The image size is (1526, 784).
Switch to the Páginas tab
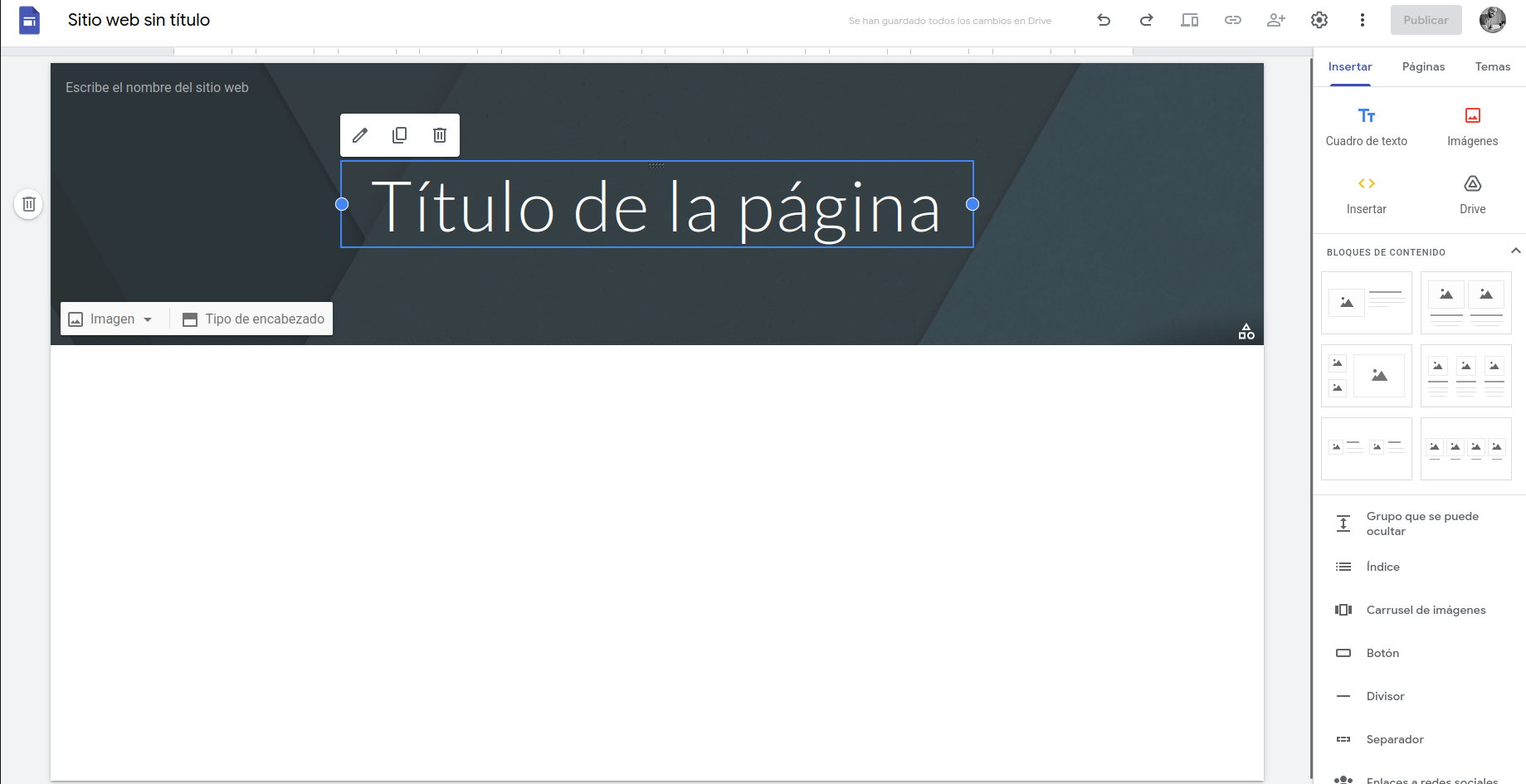(1423, 66)
